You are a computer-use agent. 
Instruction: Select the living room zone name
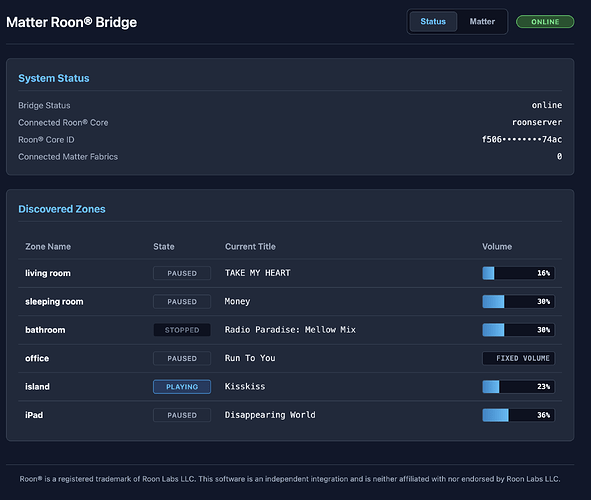point(48,273)
